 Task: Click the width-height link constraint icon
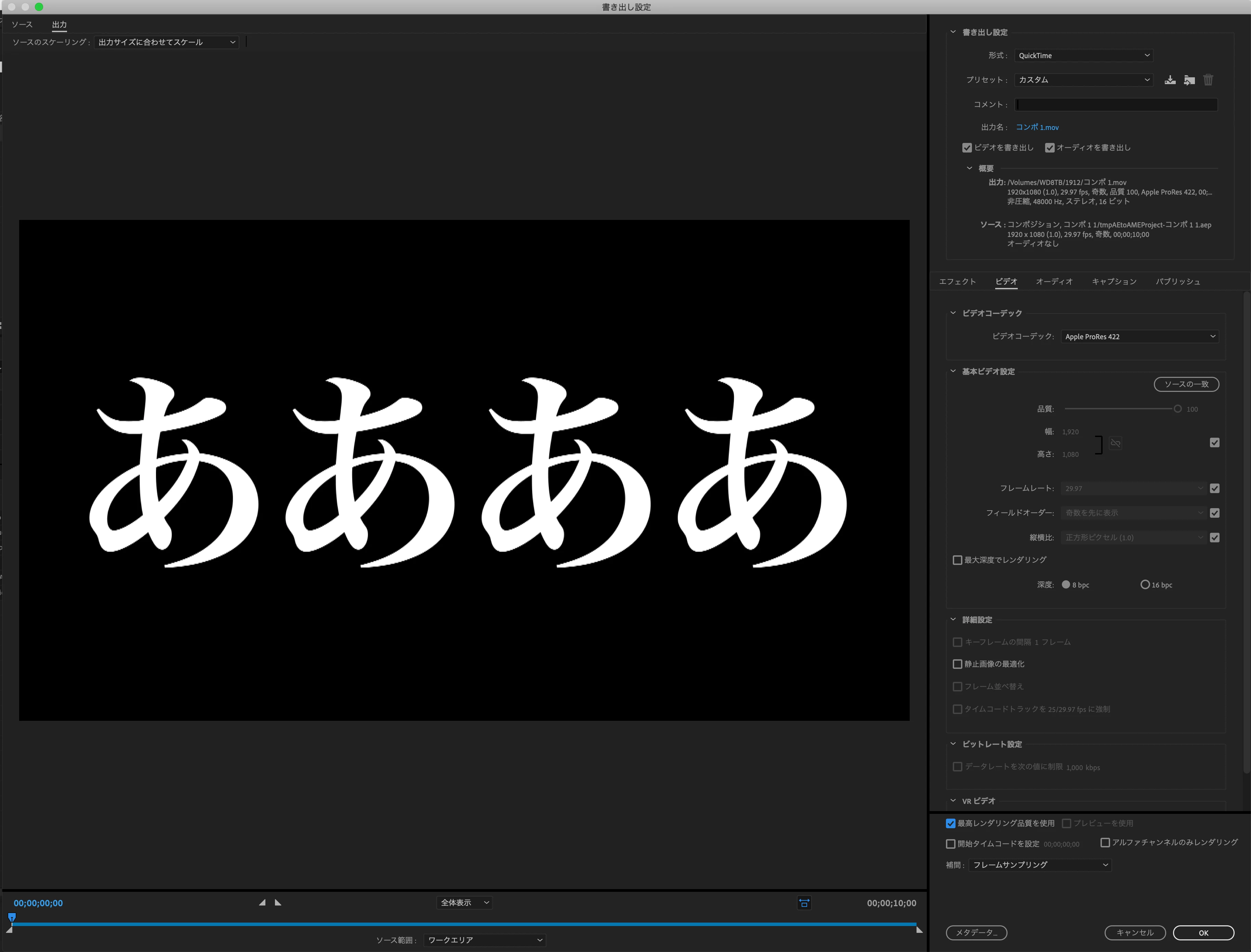[x=1115, y=443]
